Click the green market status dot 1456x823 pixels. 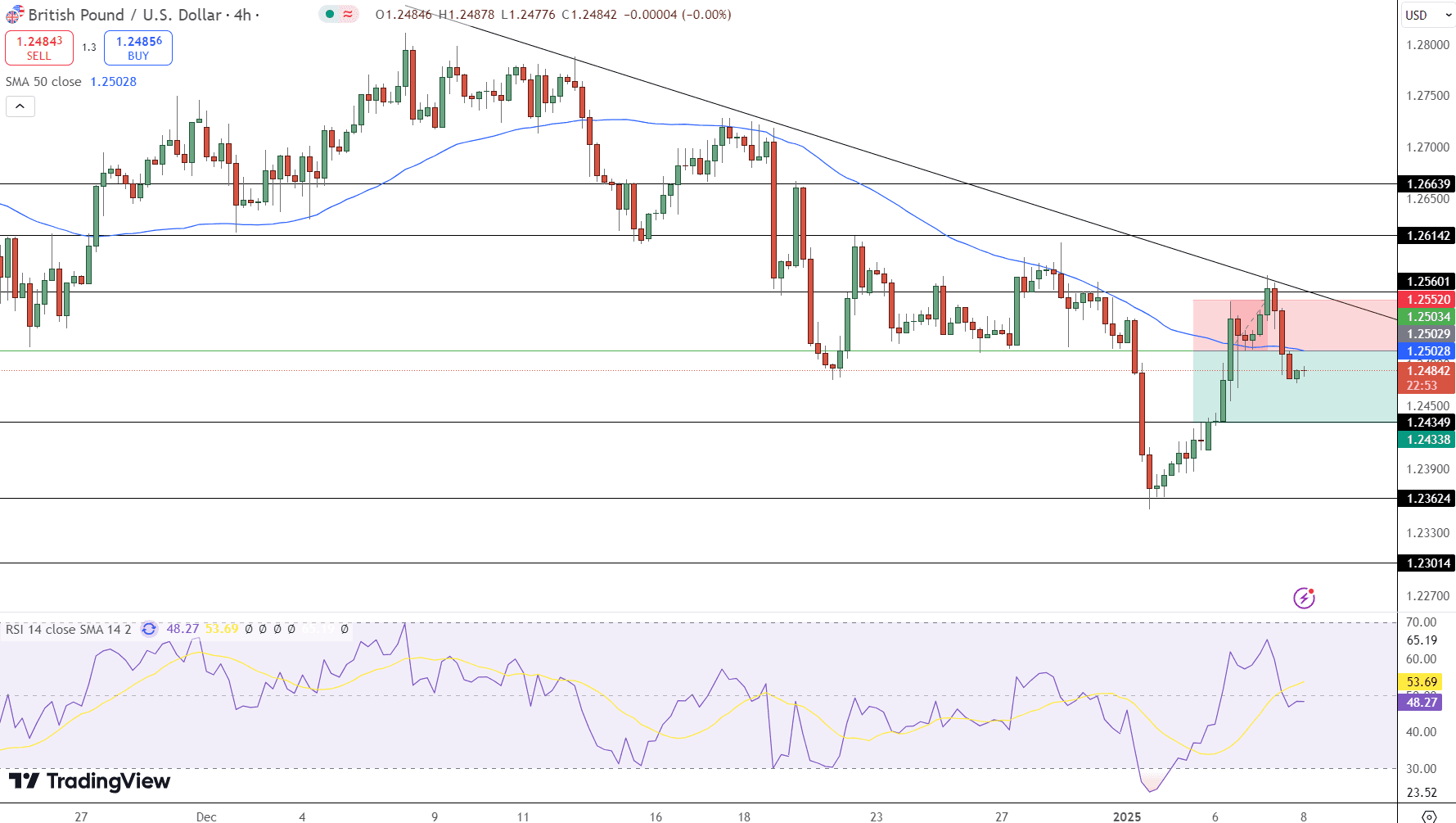click(x=330, y=14)
